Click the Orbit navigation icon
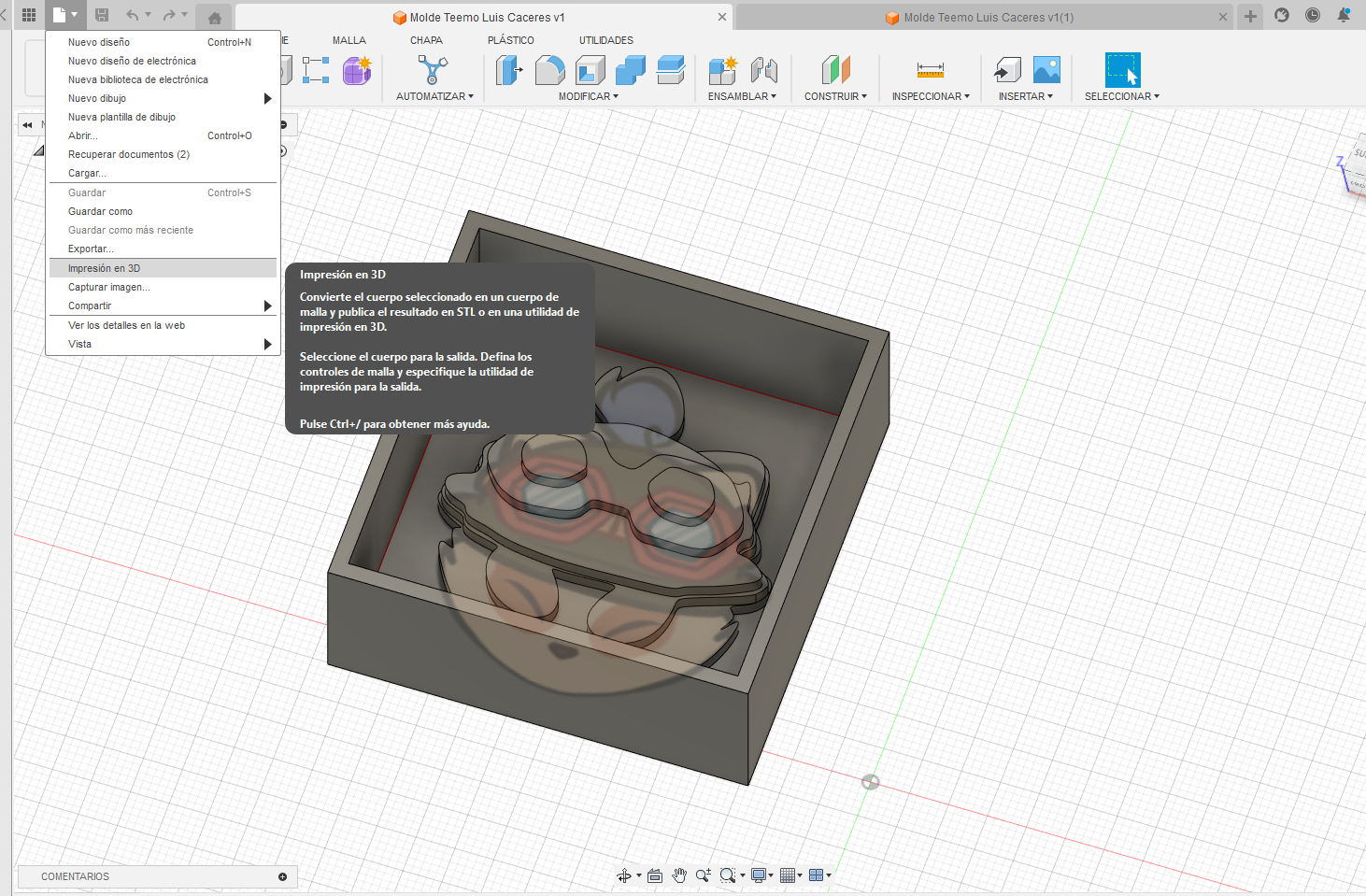 pos(624,875)
